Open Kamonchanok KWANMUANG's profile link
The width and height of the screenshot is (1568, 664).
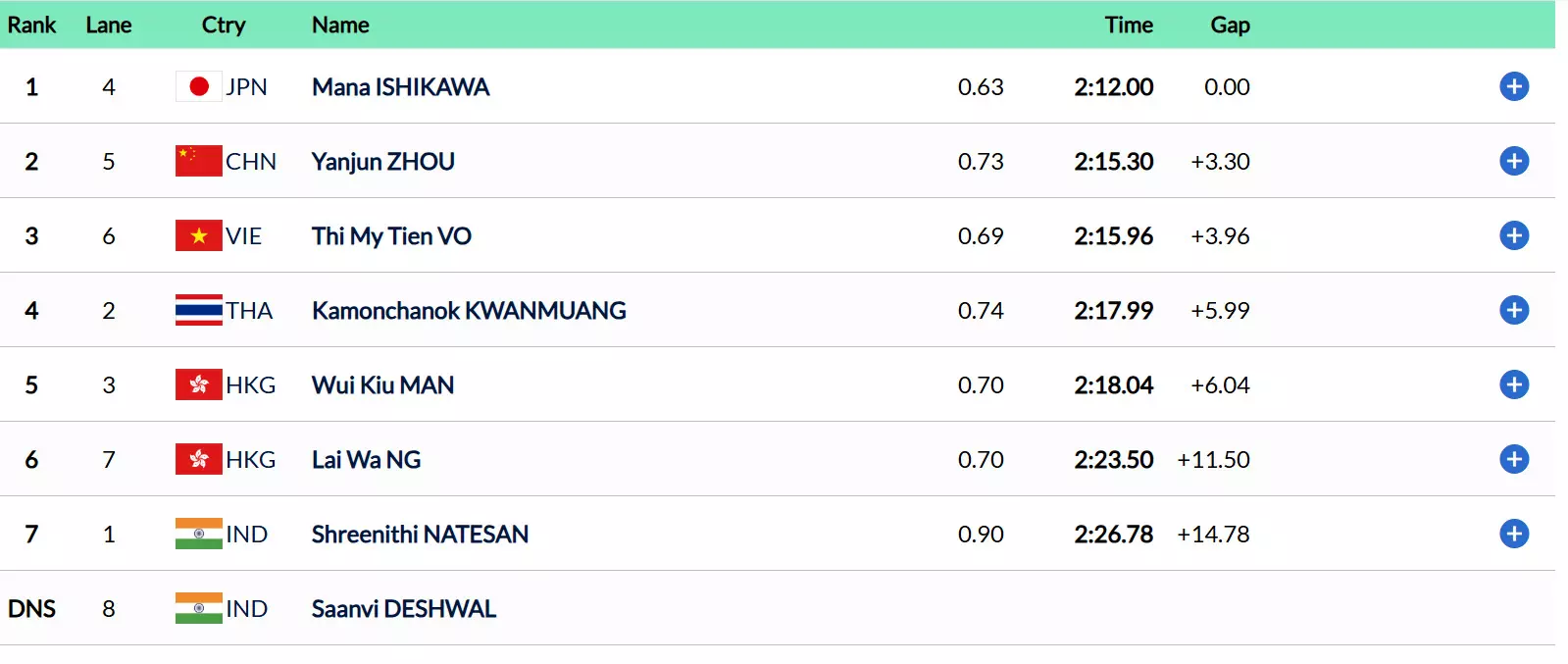469,310
